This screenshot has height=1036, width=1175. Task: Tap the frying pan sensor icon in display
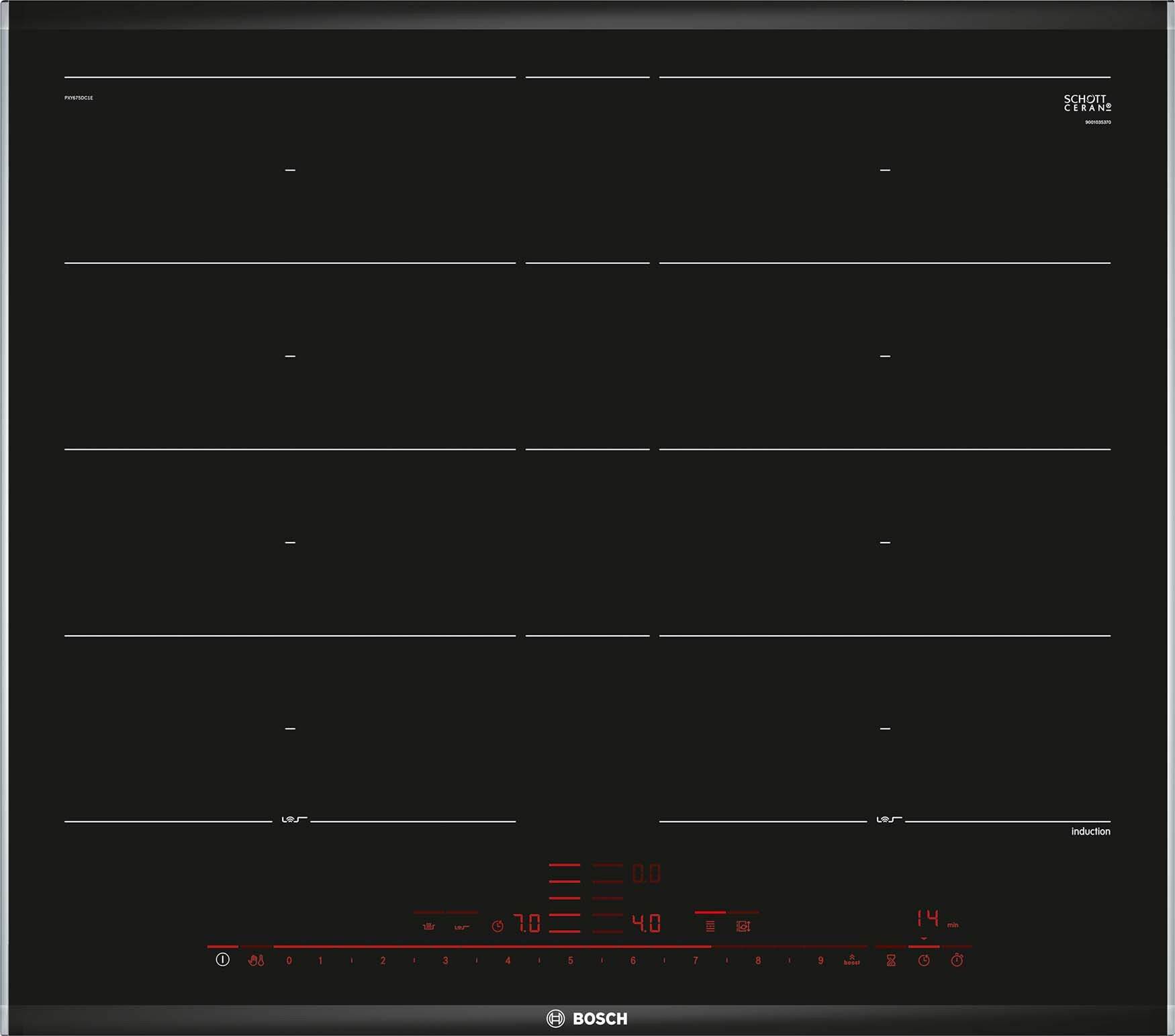(x=461, y=927)
